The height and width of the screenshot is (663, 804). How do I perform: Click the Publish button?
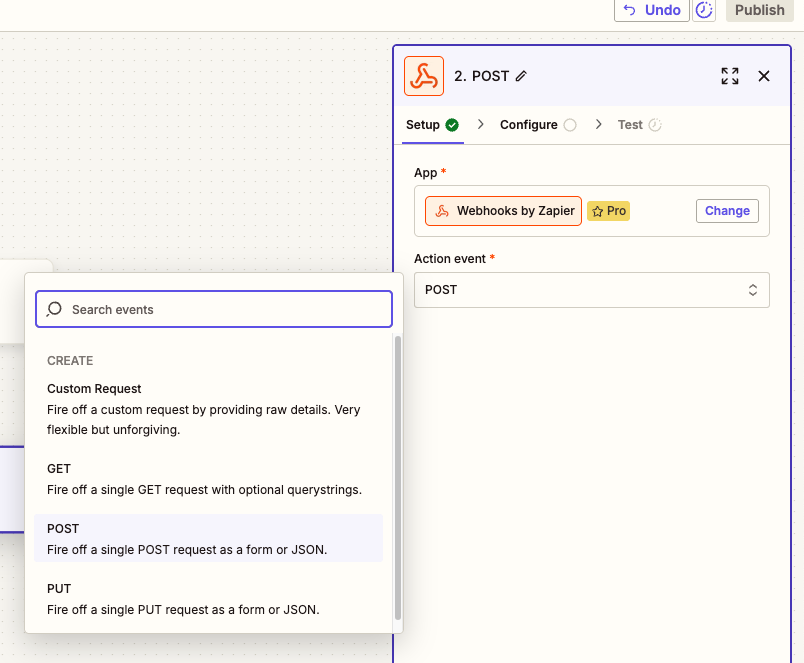click(x=759, y=10)
